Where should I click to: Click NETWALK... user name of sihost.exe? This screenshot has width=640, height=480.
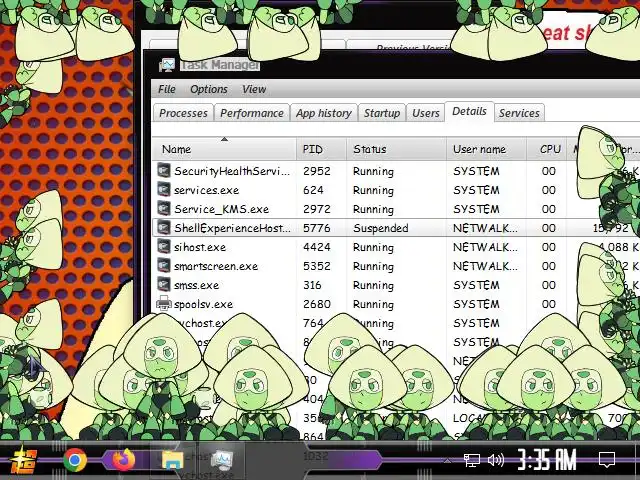tap(485, 247)
